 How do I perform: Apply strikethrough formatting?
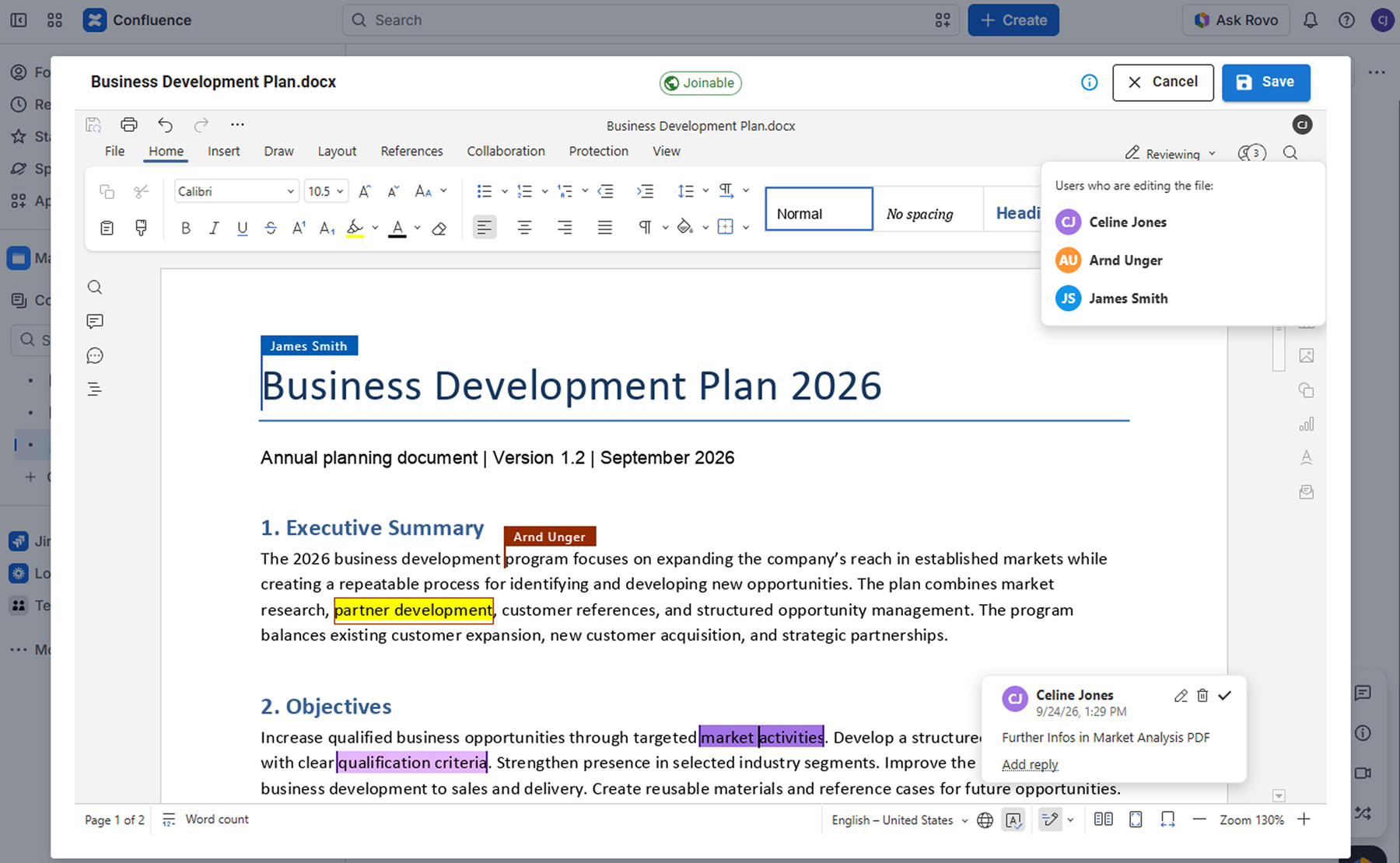(x=271, y=228)
